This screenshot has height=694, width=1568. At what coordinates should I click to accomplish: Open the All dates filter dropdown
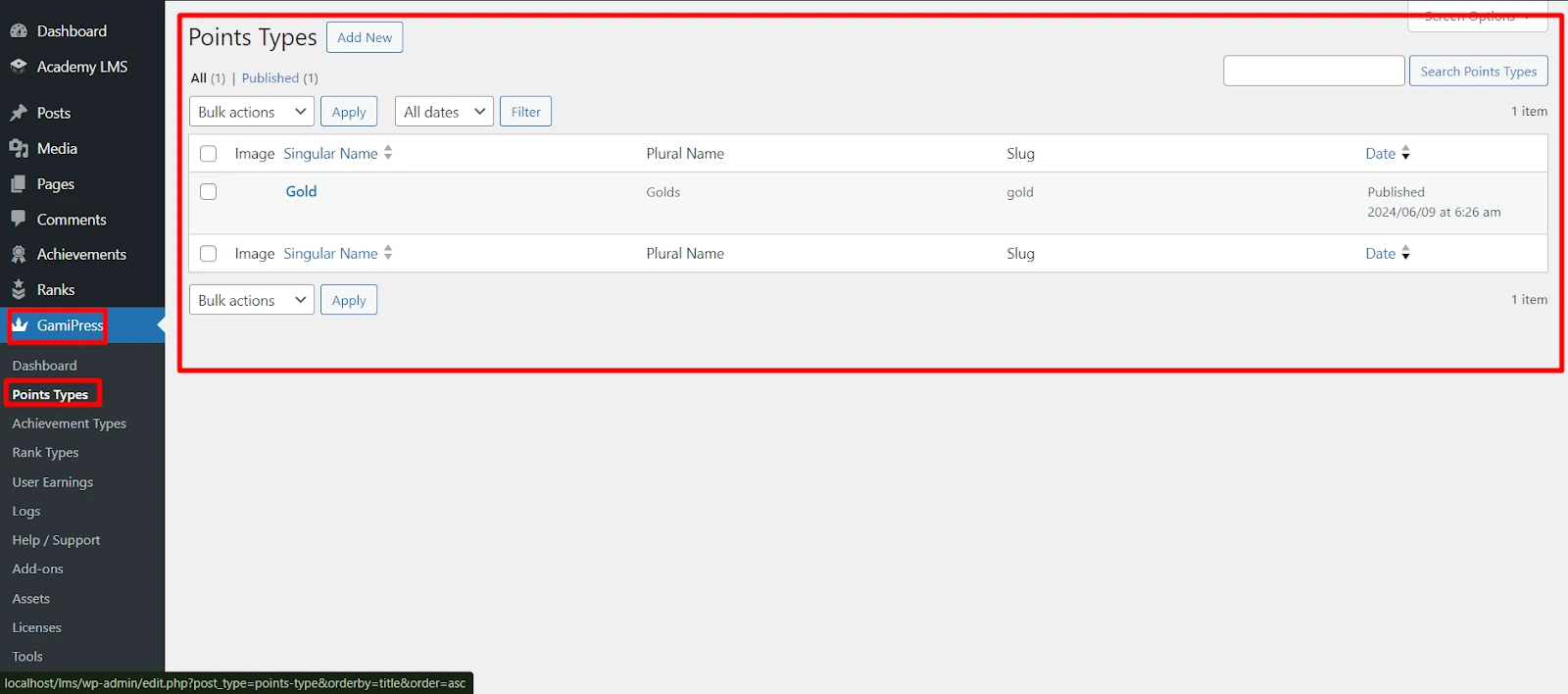coord(444,112)
